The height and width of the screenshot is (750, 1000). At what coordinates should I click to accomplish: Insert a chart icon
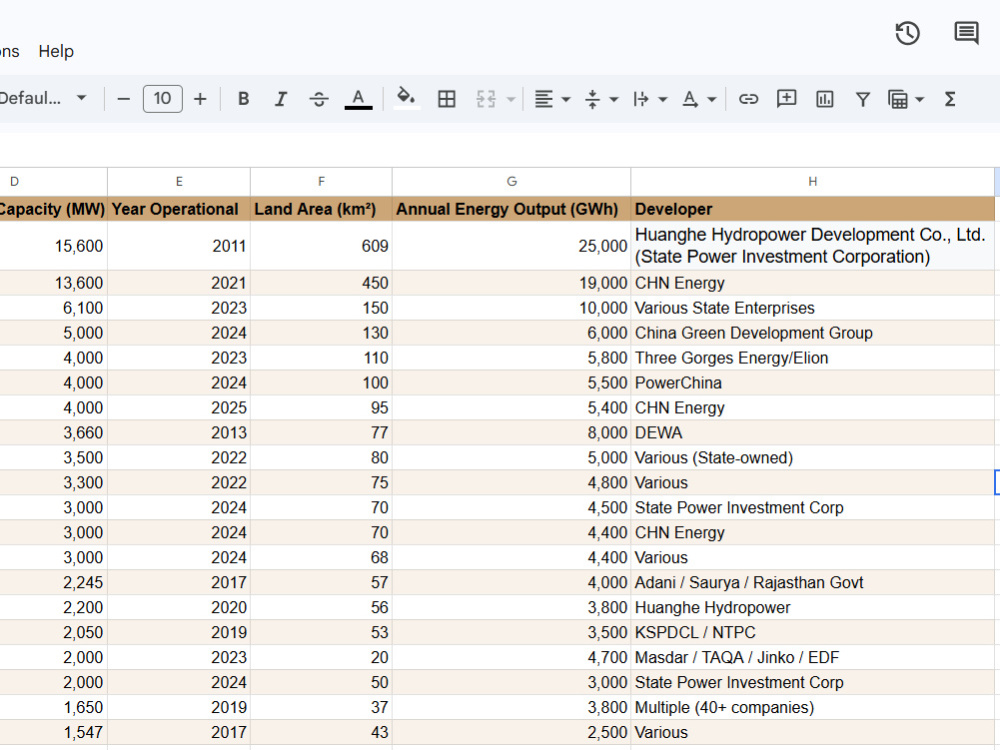(825, 99)
